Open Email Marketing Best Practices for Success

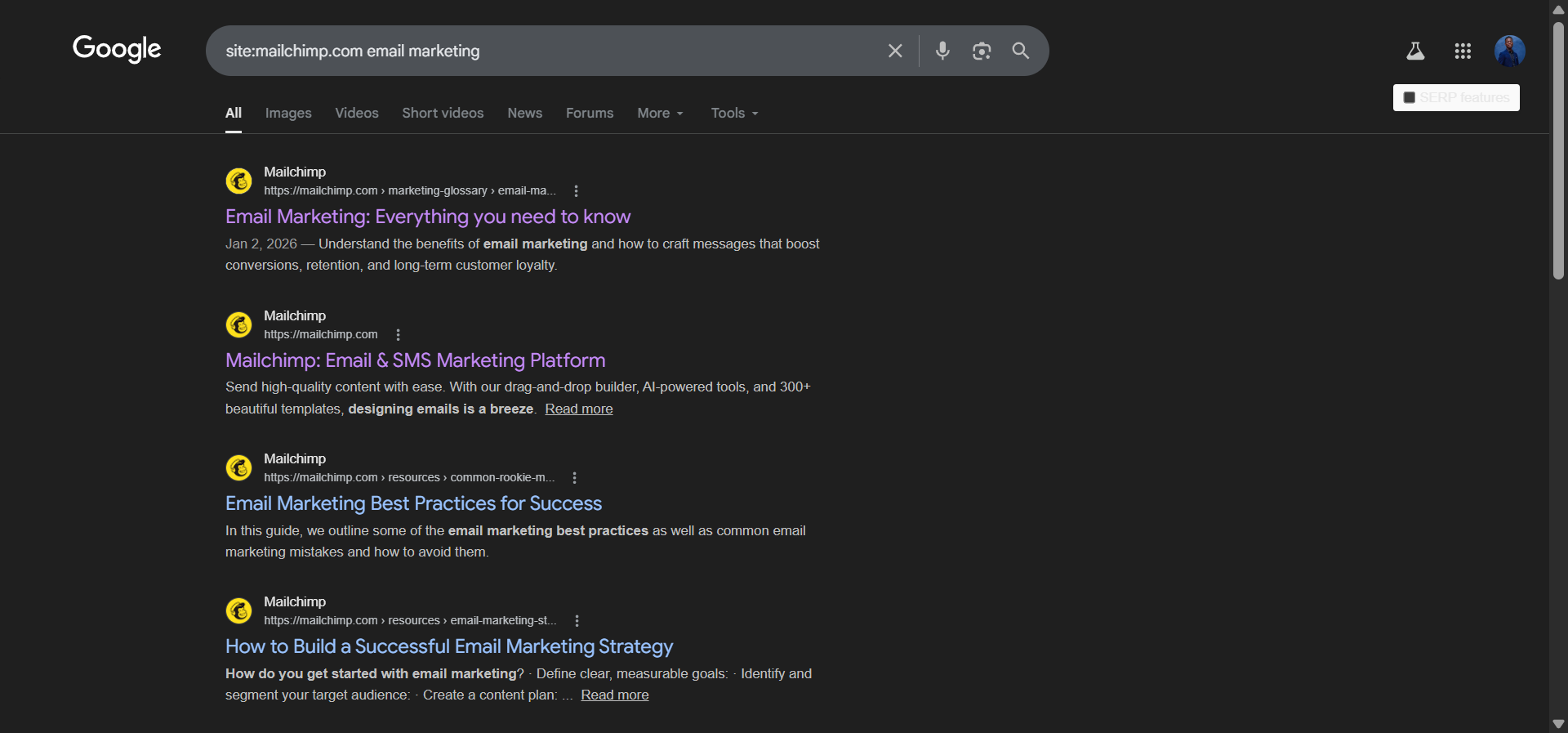(413, 503)
